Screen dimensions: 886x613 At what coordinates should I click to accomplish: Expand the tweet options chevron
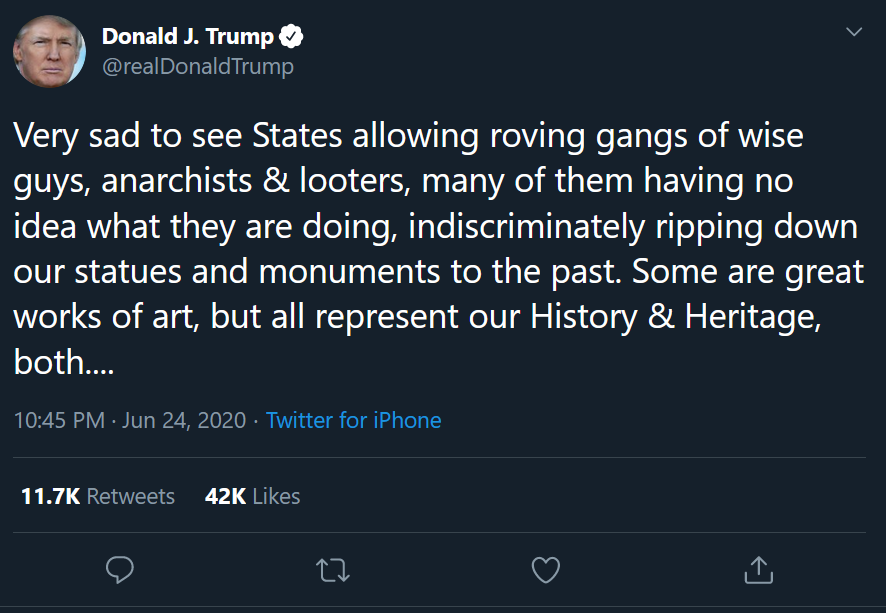(x=853, y=33)
